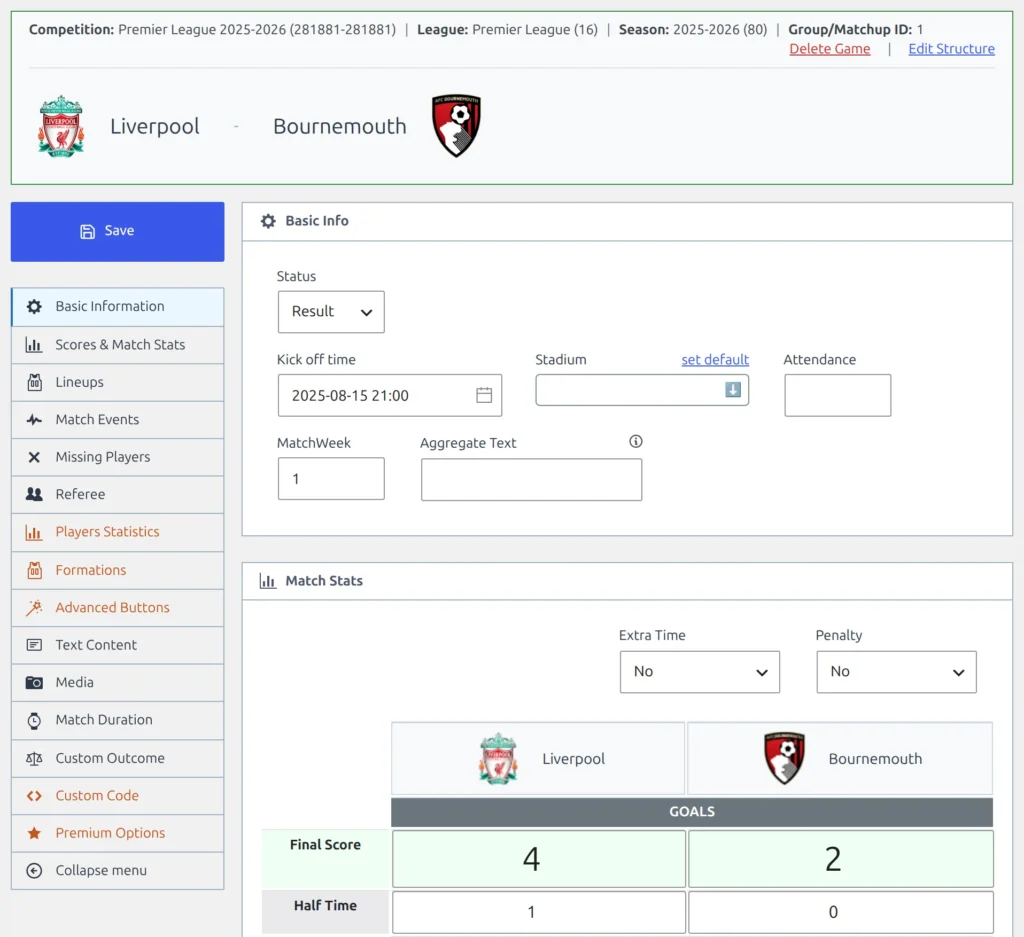The width and height of the screenshot is (1024, 937).
Task: Click Liverpool half time field showing 1
Action: point(539,912)
